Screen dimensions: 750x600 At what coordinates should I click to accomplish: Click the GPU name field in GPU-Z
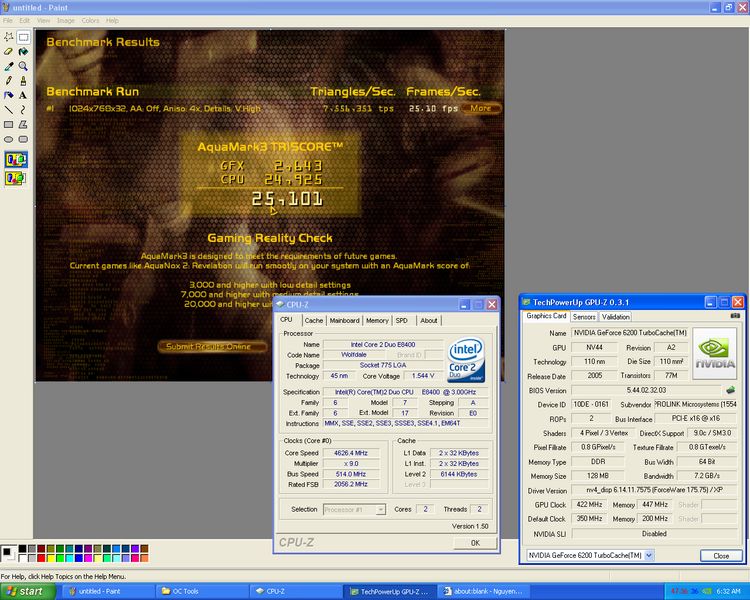(629, 333)
